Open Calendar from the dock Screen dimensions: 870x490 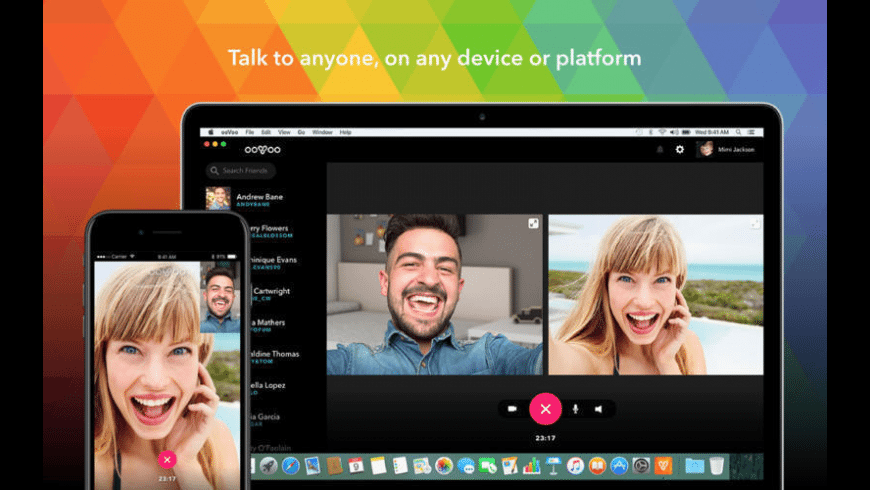(x=356, y=466)
